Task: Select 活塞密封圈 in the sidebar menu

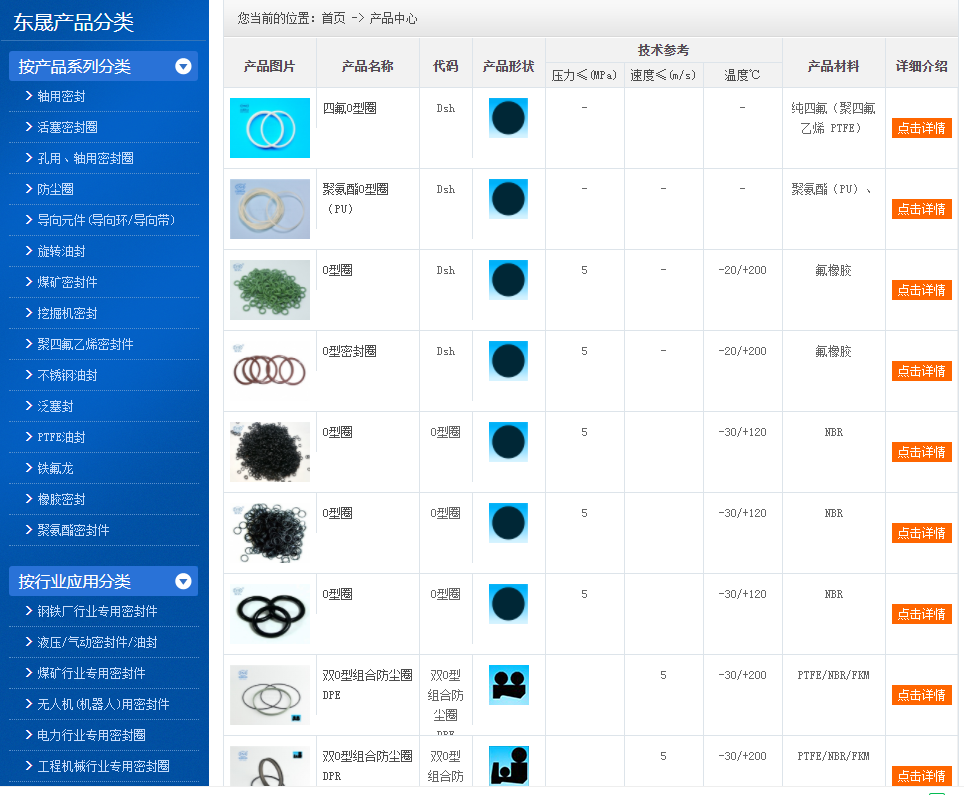Action: (70, 126)
